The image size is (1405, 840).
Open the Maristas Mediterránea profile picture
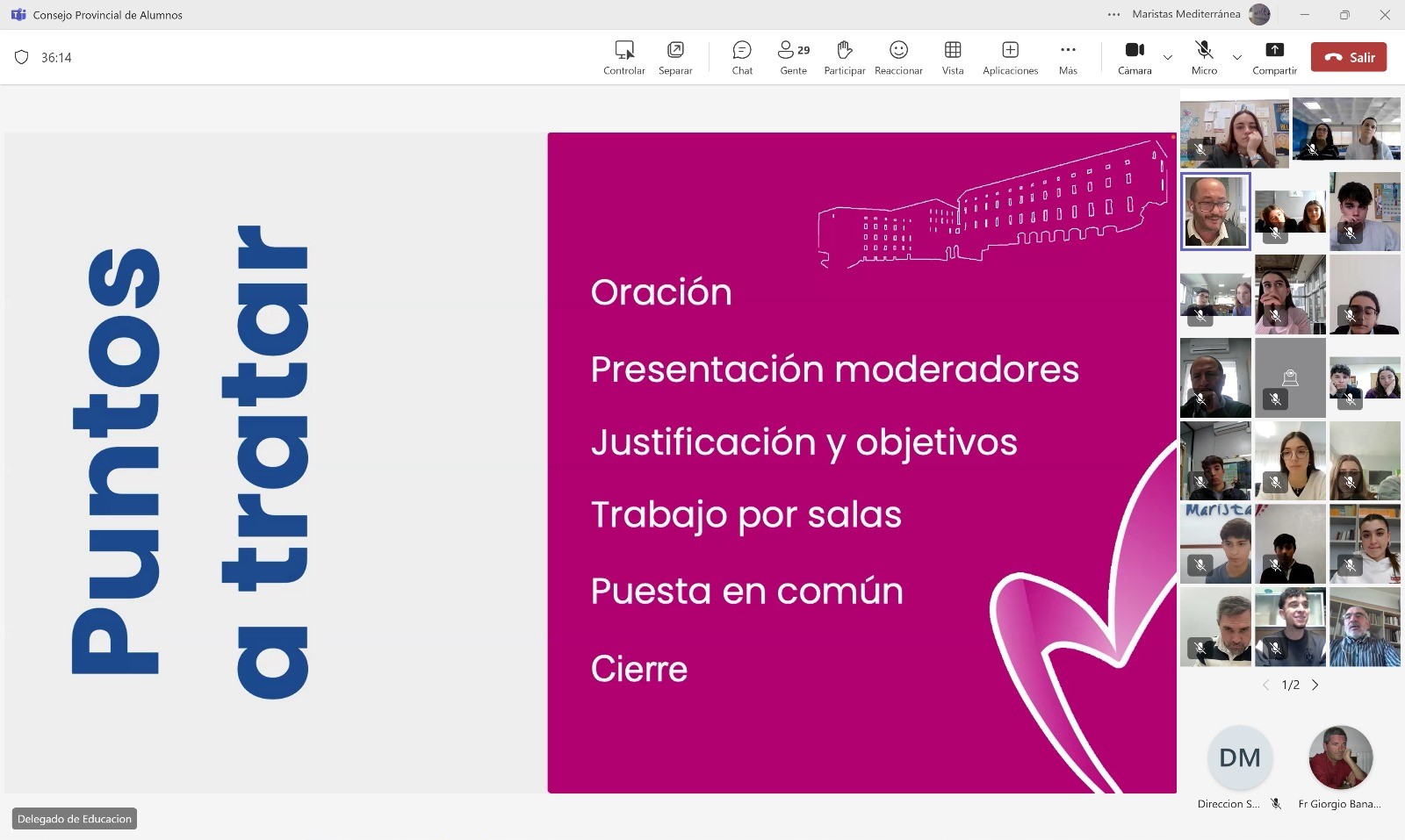coord(1259,15)
